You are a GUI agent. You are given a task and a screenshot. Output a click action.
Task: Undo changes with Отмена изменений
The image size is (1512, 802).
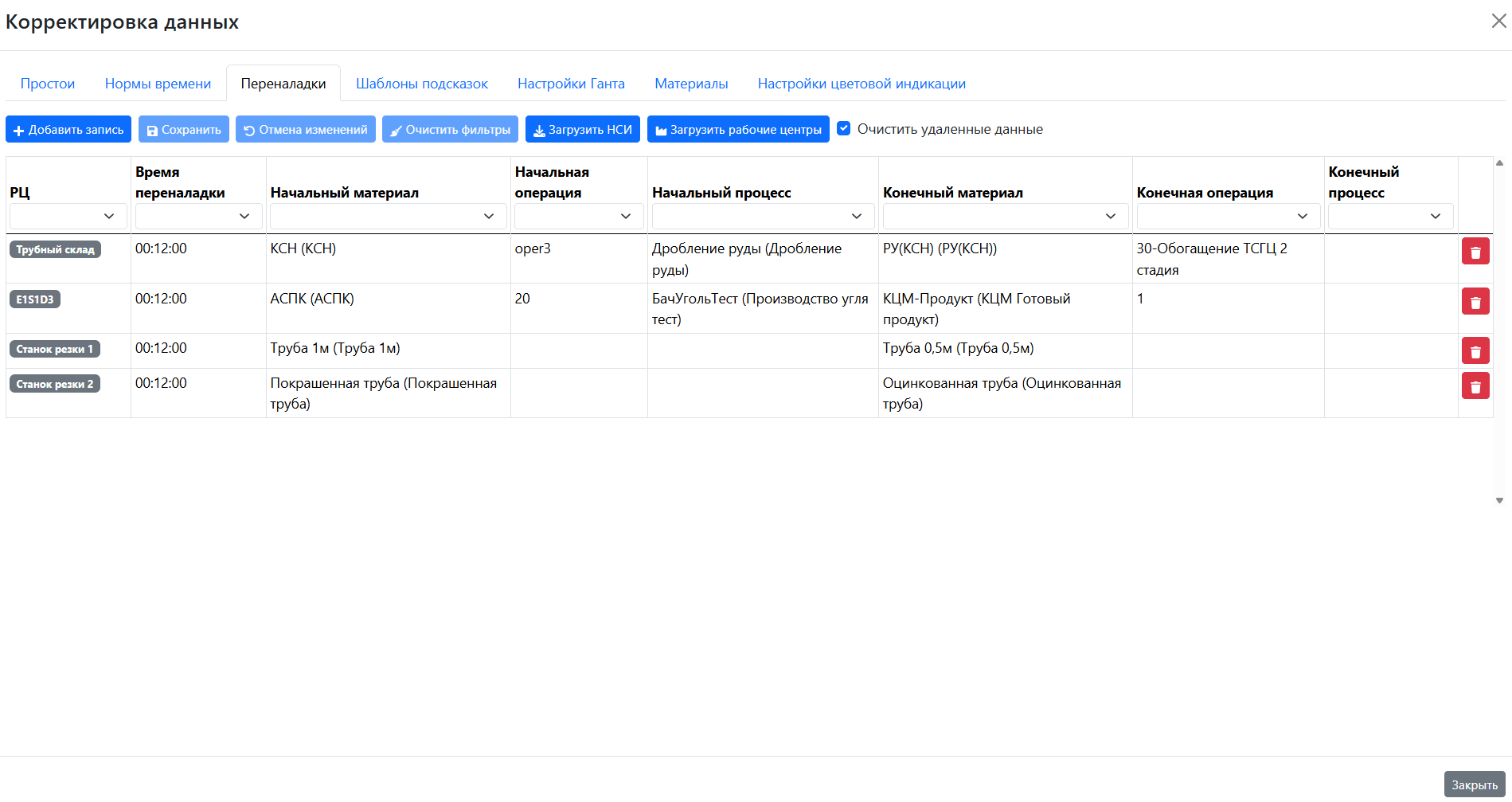pos(306,130)
